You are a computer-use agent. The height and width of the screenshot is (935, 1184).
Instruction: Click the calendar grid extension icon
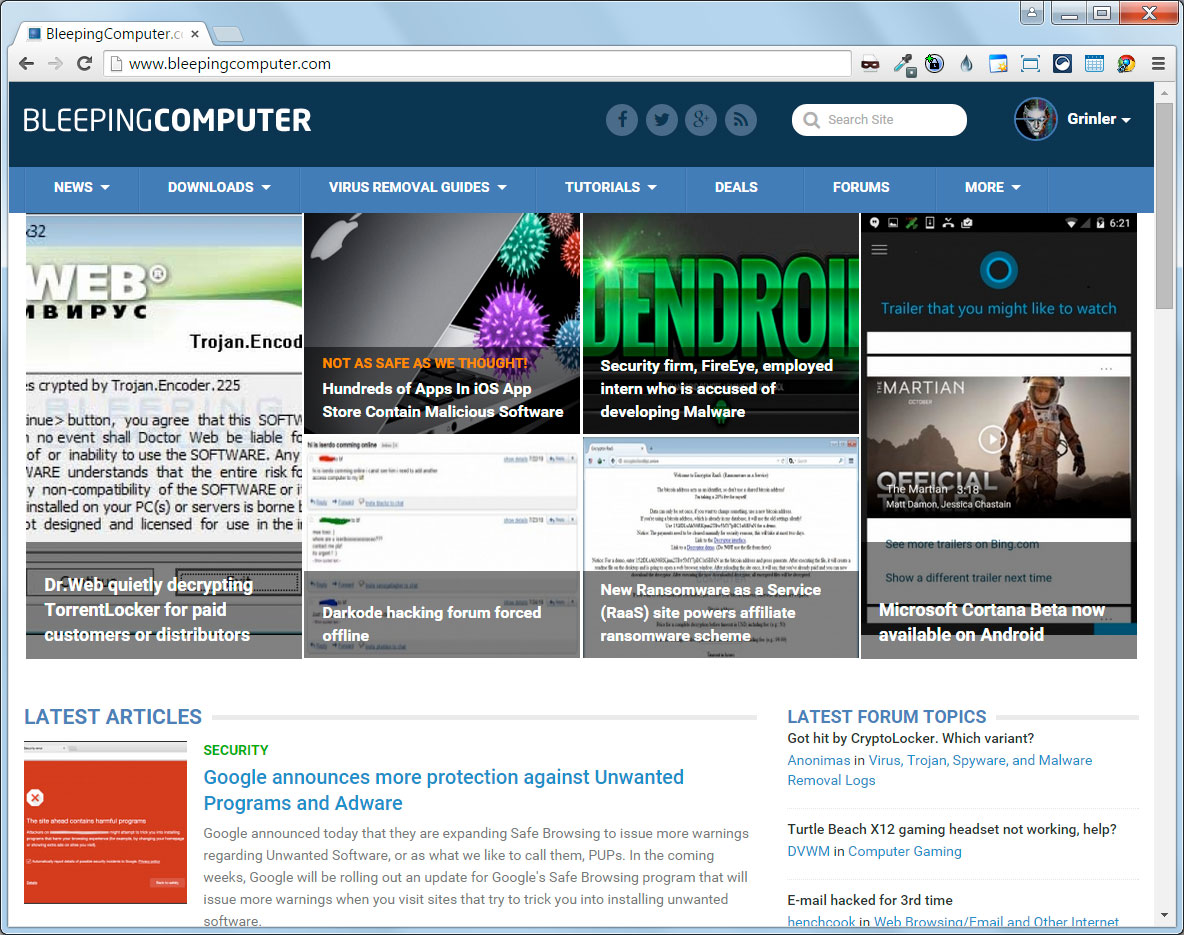tap(1094, 63)
